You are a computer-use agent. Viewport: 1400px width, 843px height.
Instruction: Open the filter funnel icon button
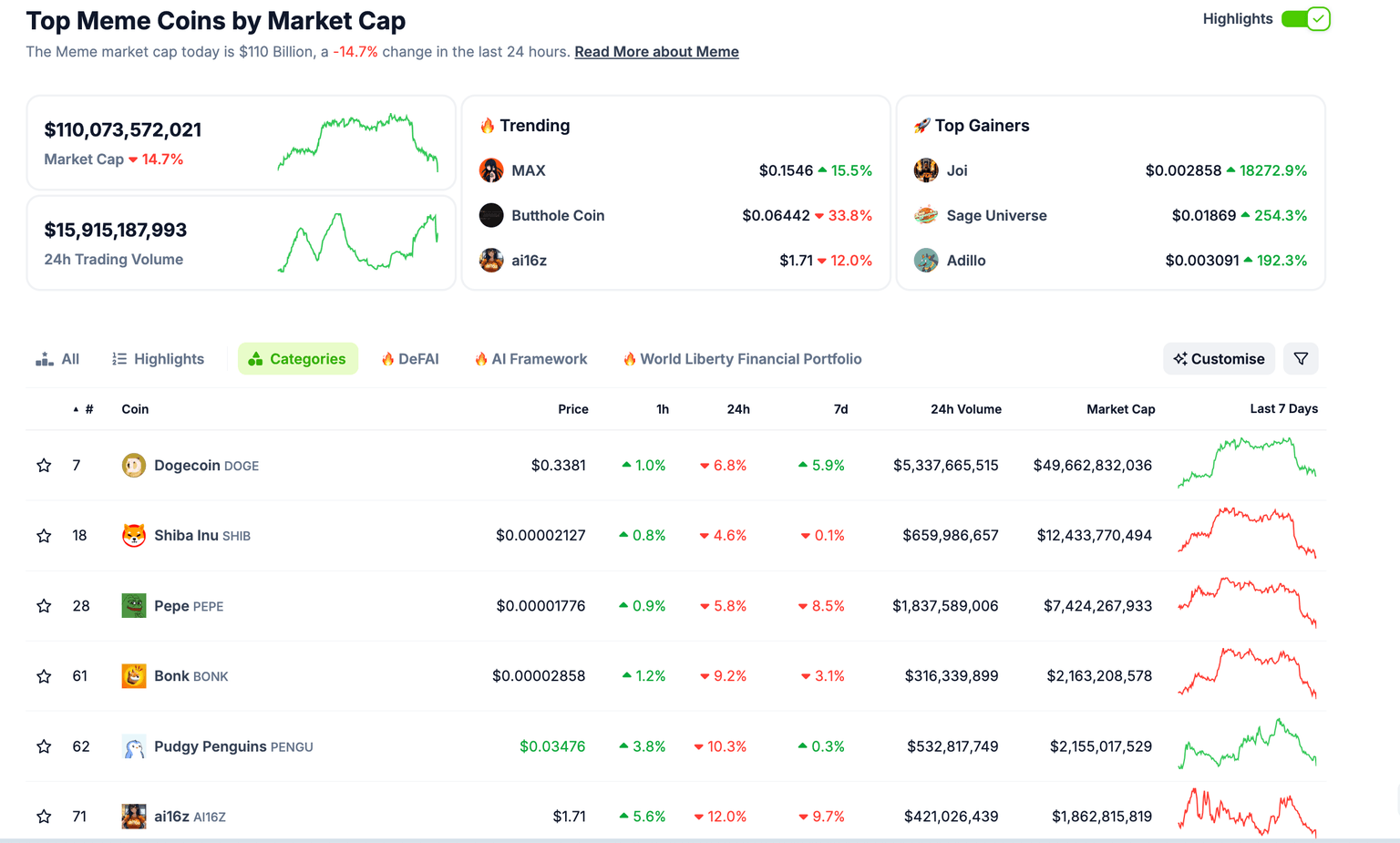1301,359
